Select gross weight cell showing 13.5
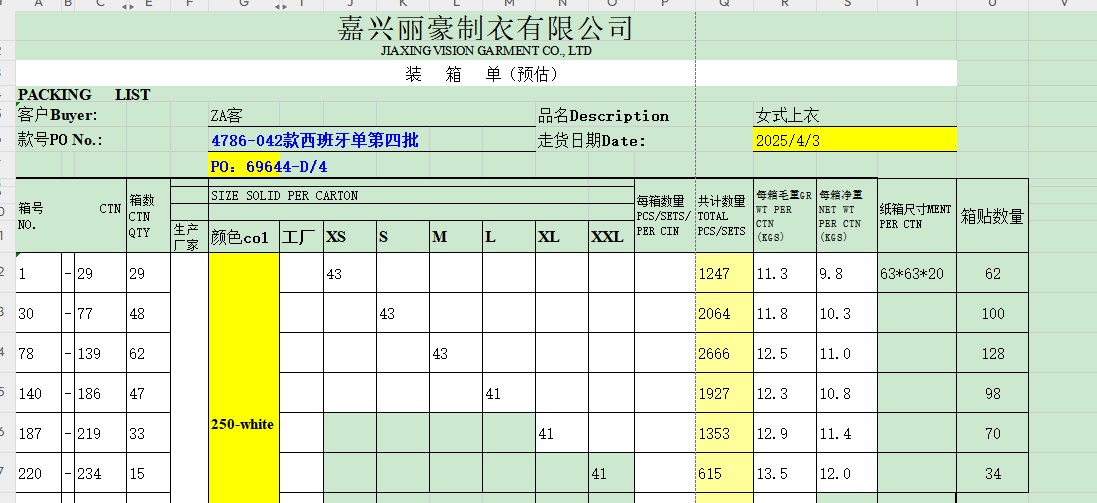 click(x=784, y=474)
